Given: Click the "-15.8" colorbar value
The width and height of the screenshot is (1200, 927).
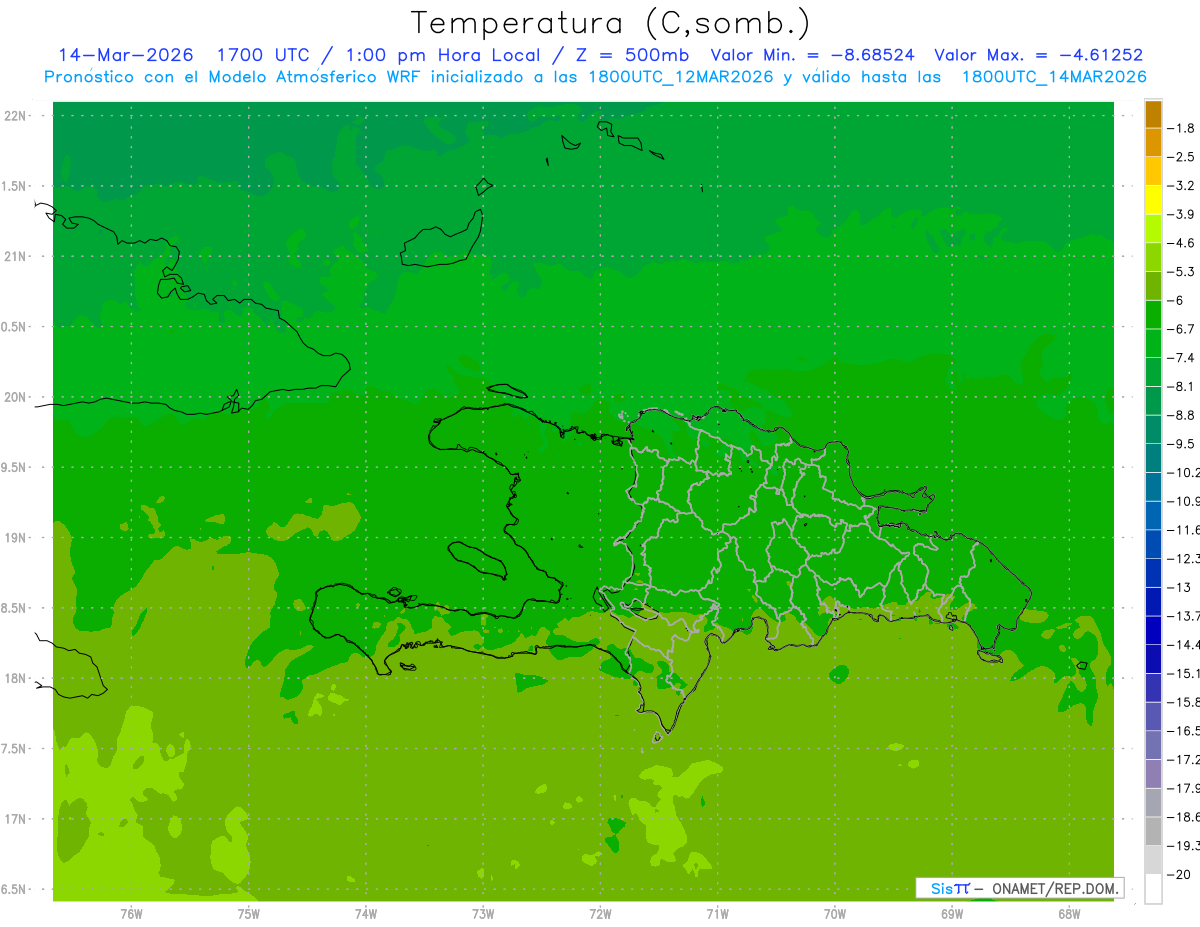Looking at the screenshot, I should tap(1184, 702).
